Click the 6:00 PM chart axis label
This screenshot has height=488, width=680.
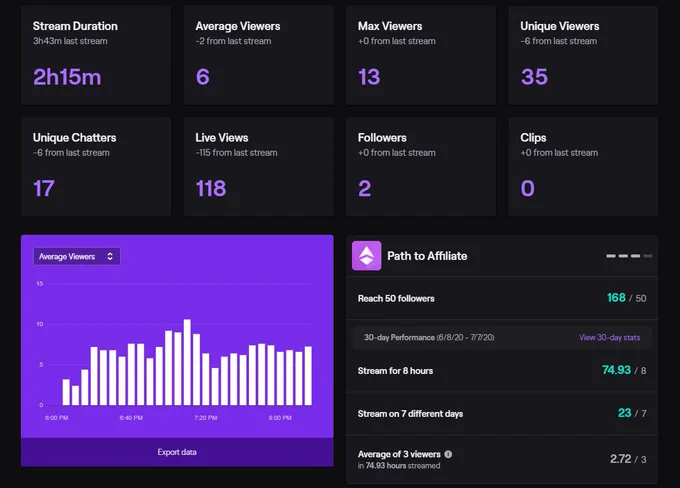point(56,418)
